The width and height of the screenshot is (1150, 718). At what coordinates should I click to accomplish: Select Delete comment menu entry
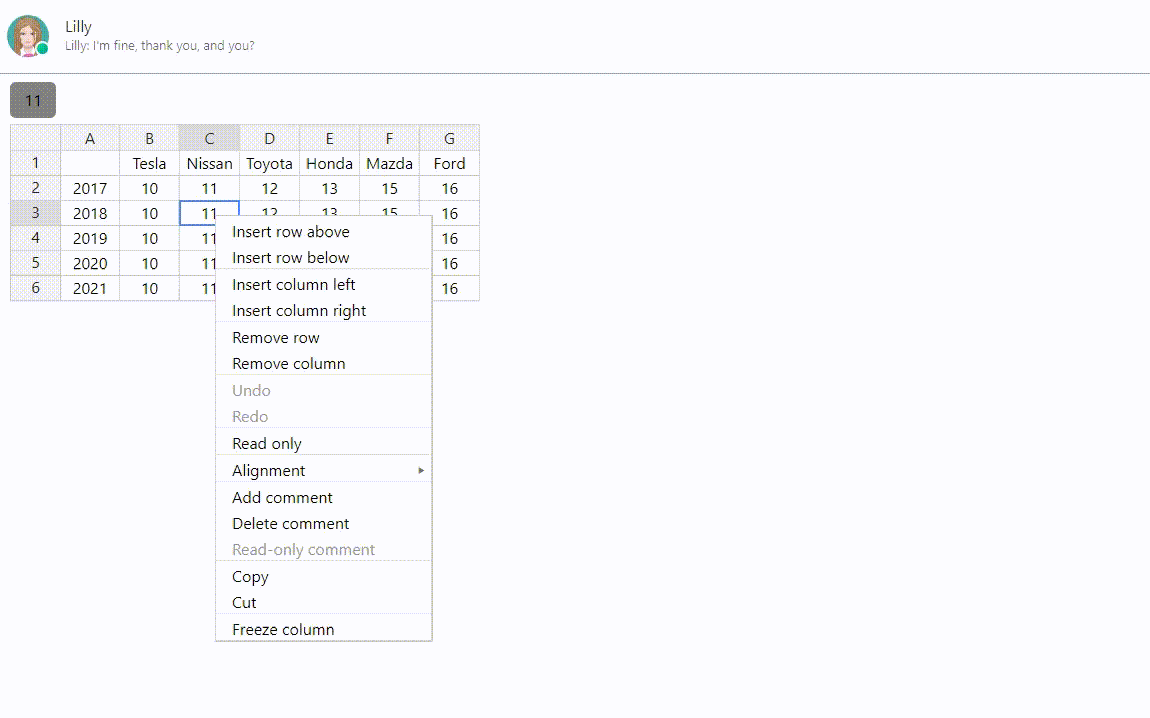tap(323, 524)
